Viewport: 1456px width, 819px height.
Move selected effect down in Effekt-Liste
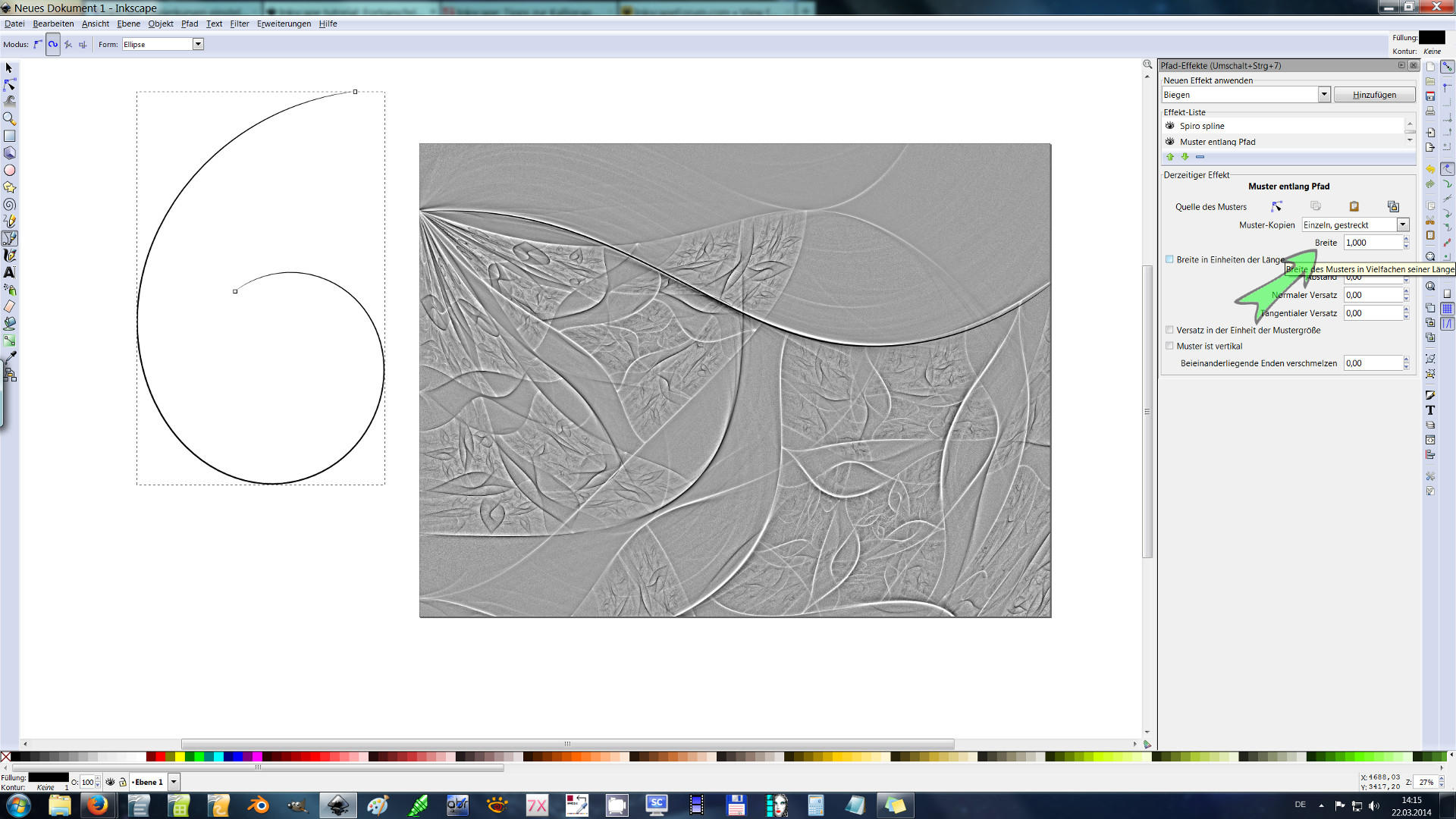point(1185,157)
